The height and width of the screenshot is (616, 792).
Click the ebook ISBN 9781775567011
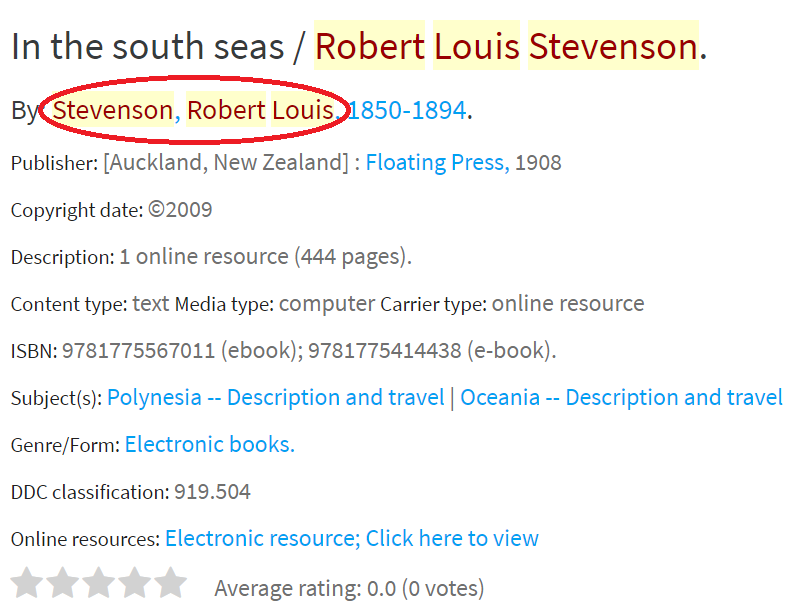[138, 351]
